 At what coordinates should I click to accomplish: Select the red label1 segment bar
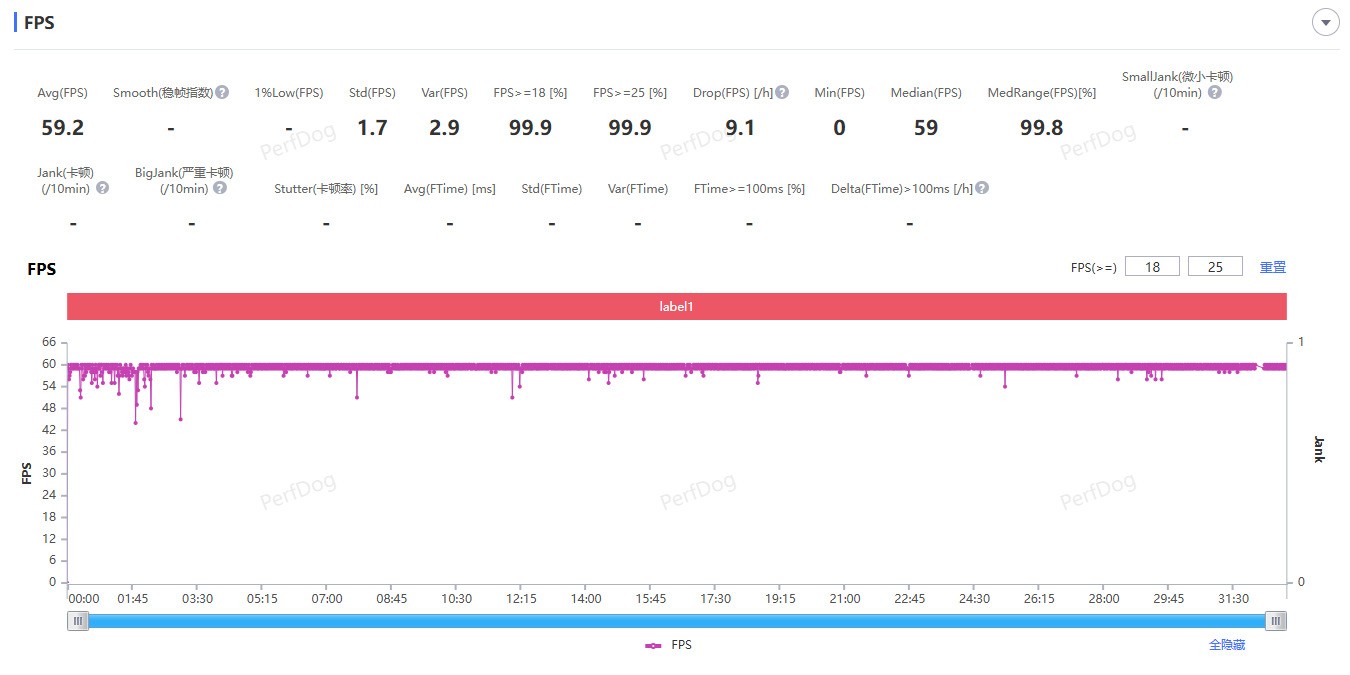676,306
